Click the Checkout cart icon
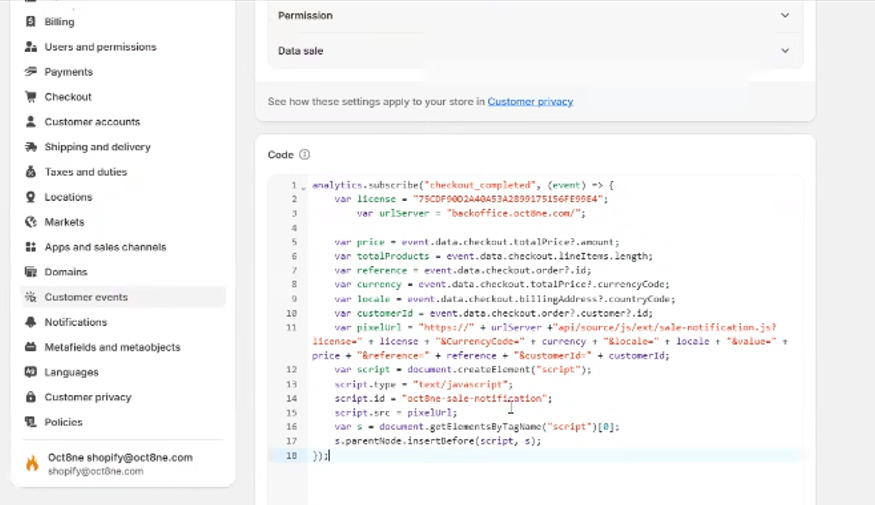 (x=32, y=97)
